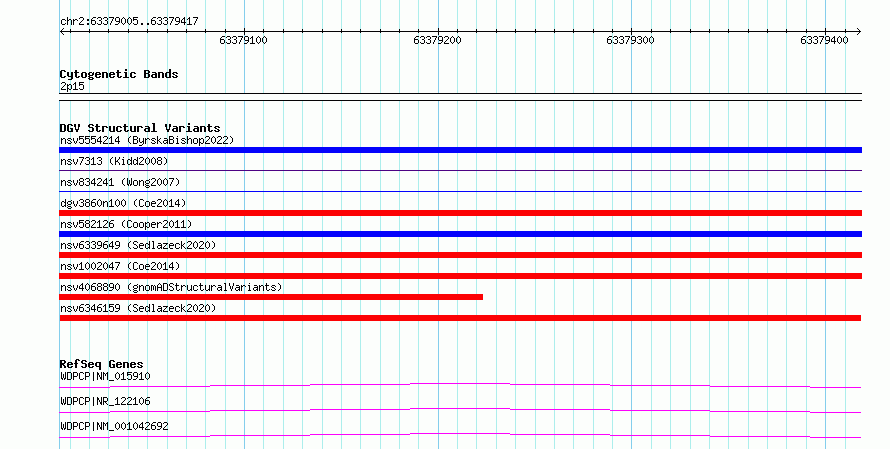Viewport: 890px width, 449px height.
Task: Select the red bar under nsv1002047
Action: 460,276
